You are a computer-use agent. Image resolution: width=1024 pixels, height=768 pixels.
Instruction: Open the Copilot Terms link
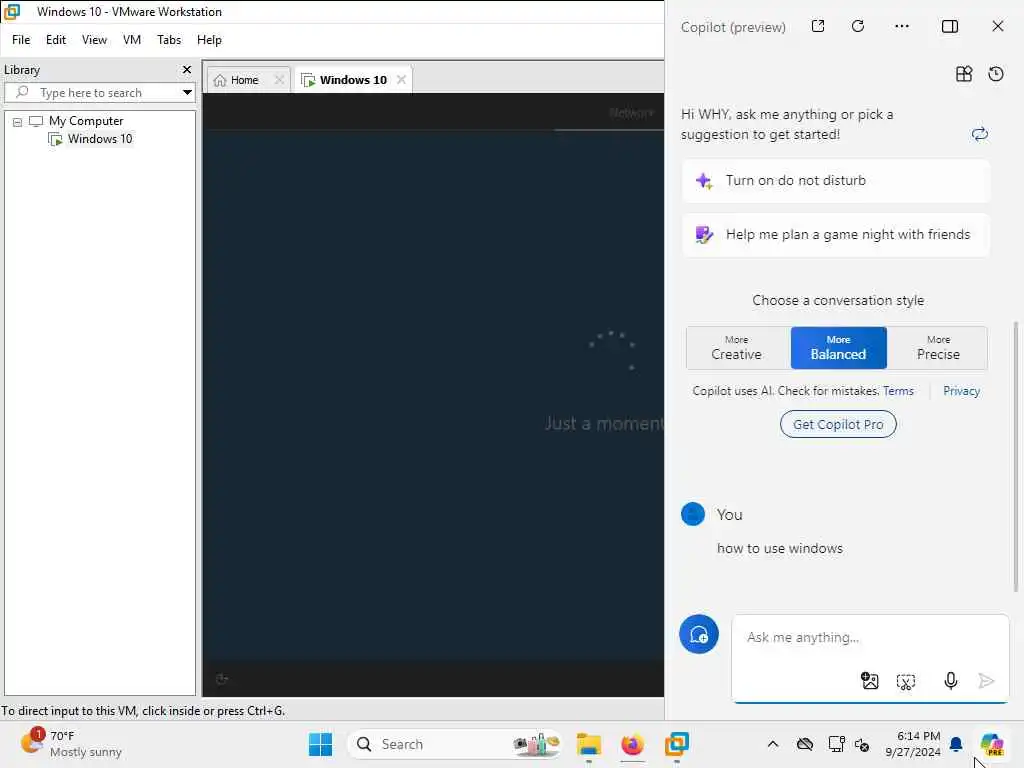pyautogui.click(x=898, y=391)
